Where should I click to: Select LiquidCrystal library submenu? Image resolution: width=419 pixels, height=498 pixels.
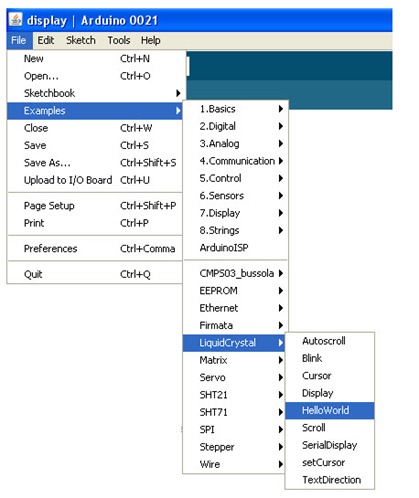coord(234,343)
